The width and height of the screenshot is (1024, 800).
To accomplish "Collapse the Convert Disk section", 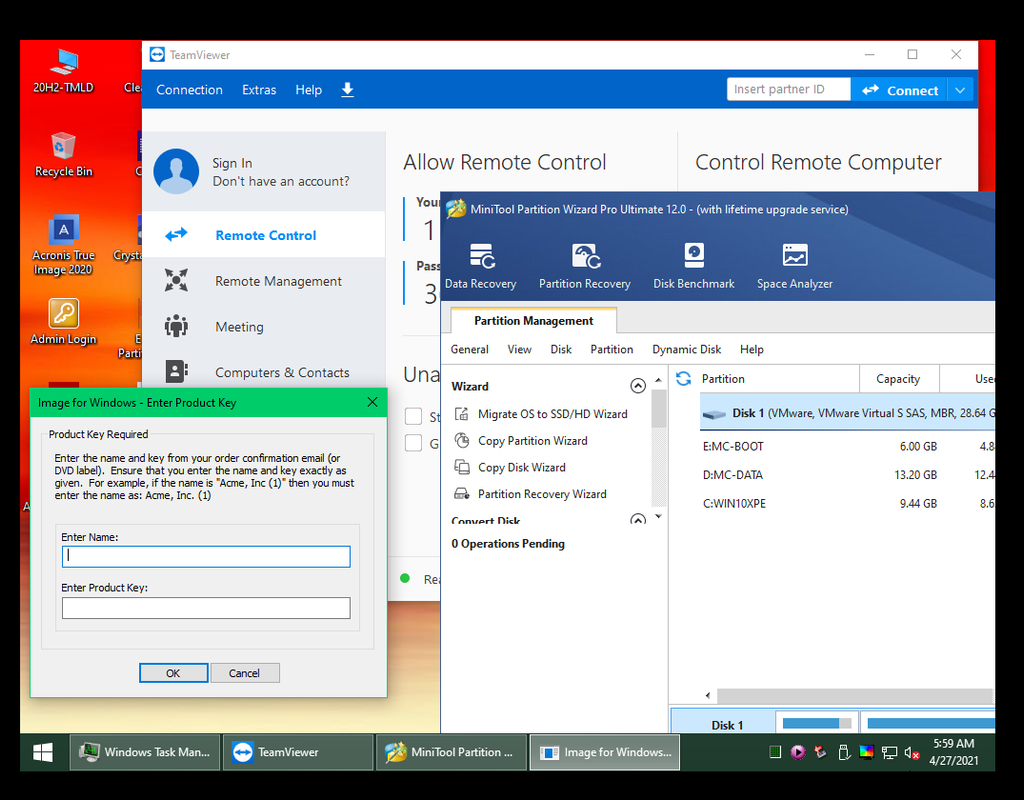I will (x=638, y=520).
